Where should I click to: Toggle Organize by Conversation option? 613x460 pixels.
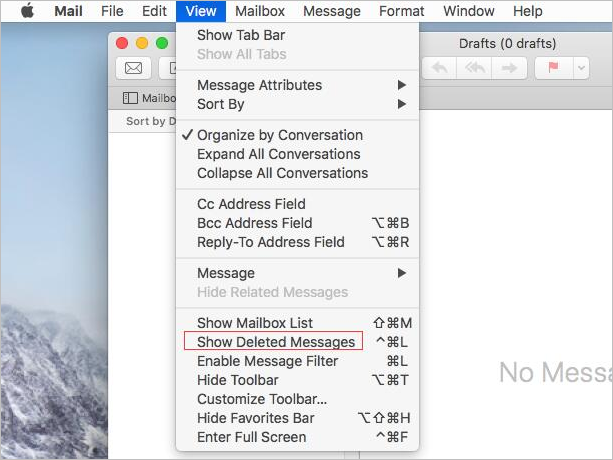tap(279, 135)
